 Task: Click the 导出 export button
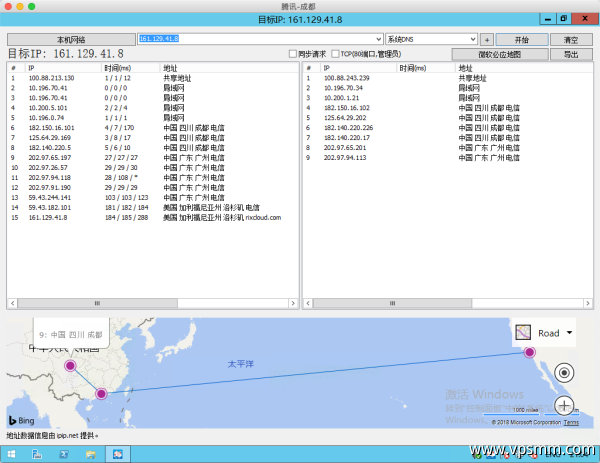coord(571,54)
